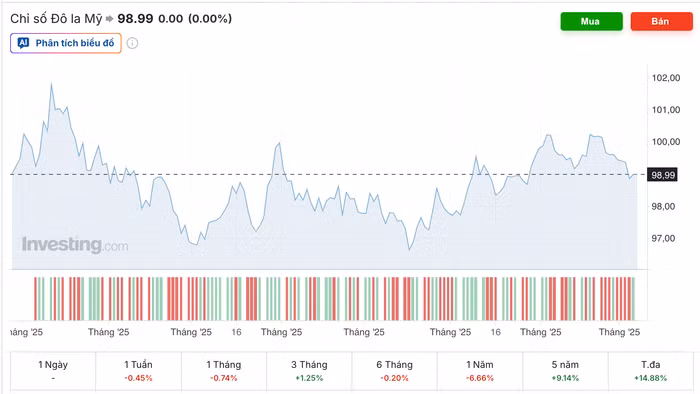Select the 1 Năm timeframe tab
Viewport: 700px width, 394px height.
click(480, 371)
